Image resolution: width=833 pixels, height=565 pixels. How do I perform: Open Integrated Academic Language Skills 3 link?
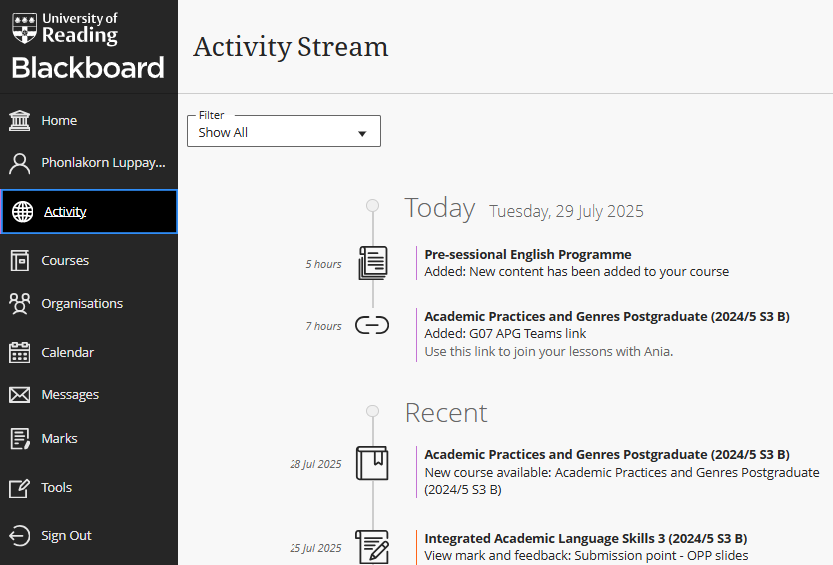pyautogui.click(x=585, y=539)
